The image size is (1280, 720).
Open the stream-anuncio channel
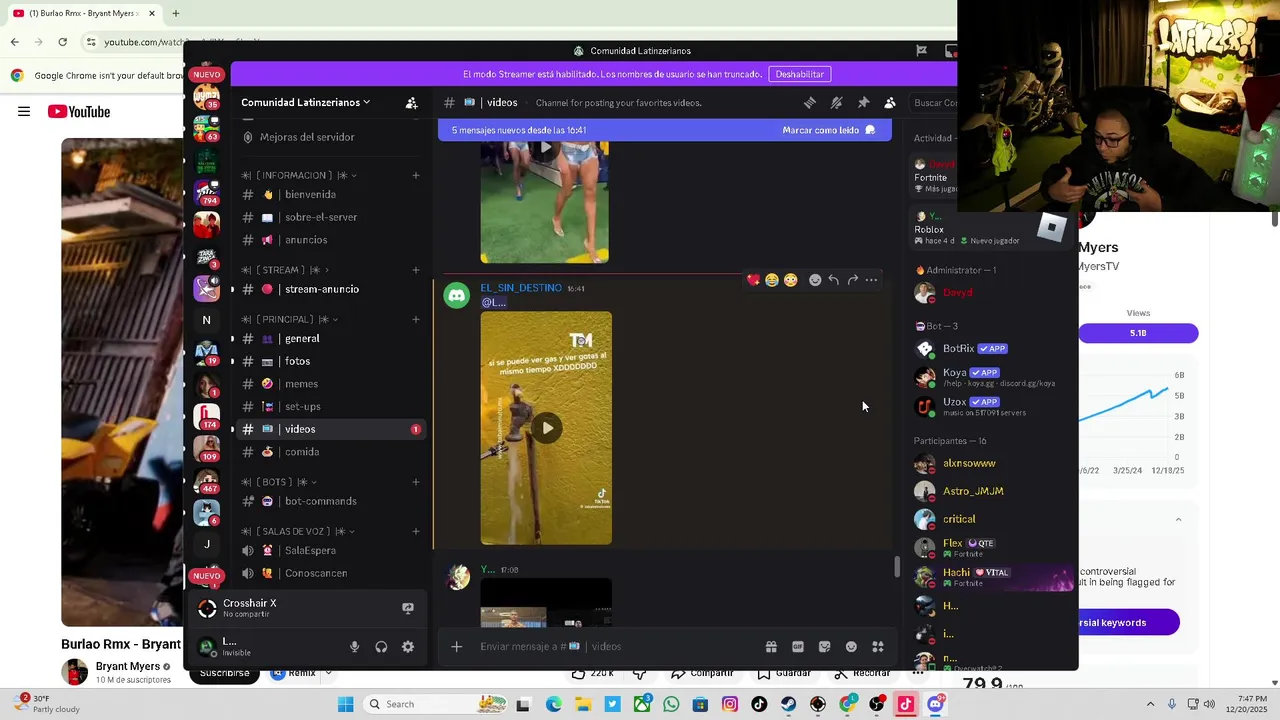tap(331, 289)
